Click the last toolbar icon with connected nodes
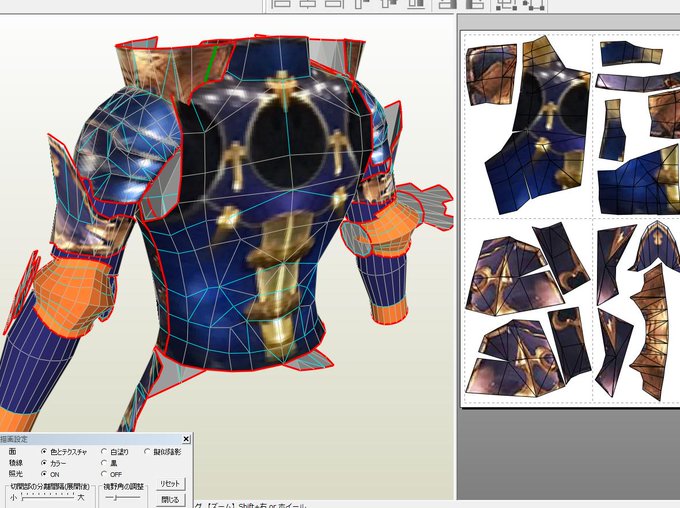680x508 pixels. (x=534, y=4)
